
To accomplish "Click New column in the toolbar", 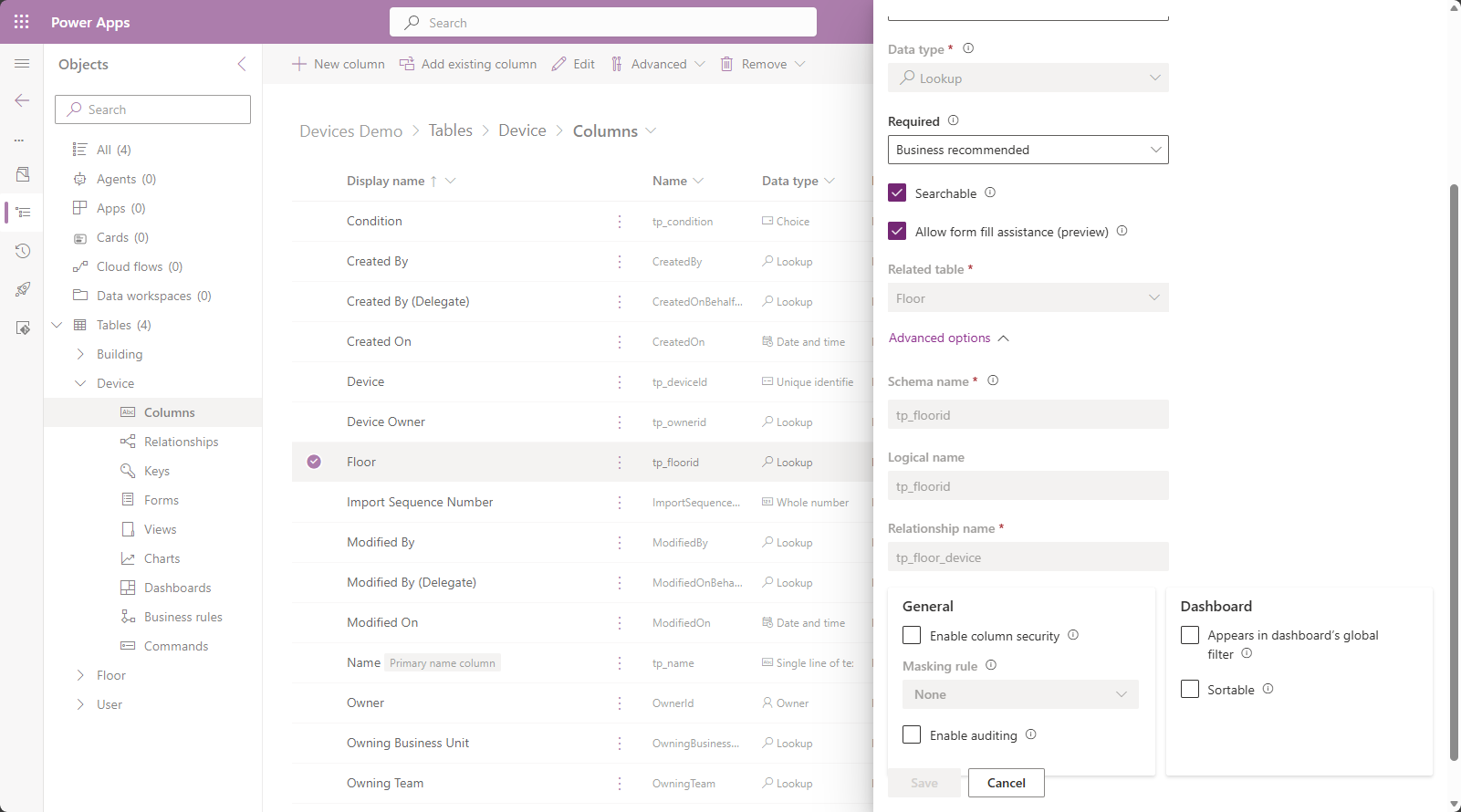I will pyautogui.click(x=339, y=64).
